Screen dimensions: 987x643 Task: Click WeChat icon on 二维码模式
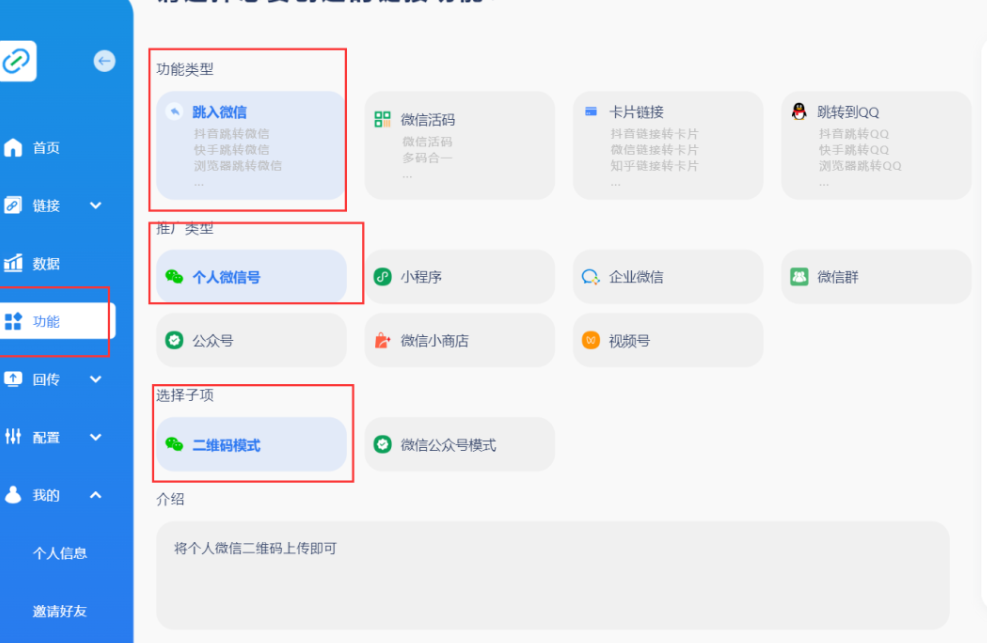click(x=174, y=445)
